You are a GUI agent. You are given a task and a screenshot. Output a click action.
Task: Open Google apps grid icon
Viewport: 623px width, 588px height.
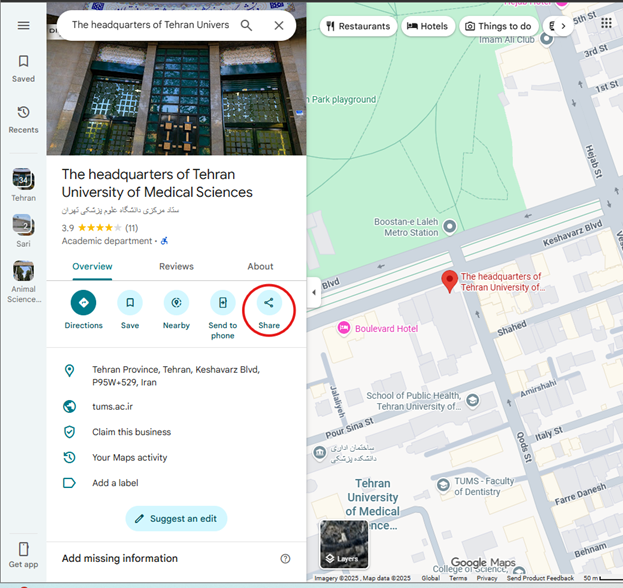coord(606,22)
